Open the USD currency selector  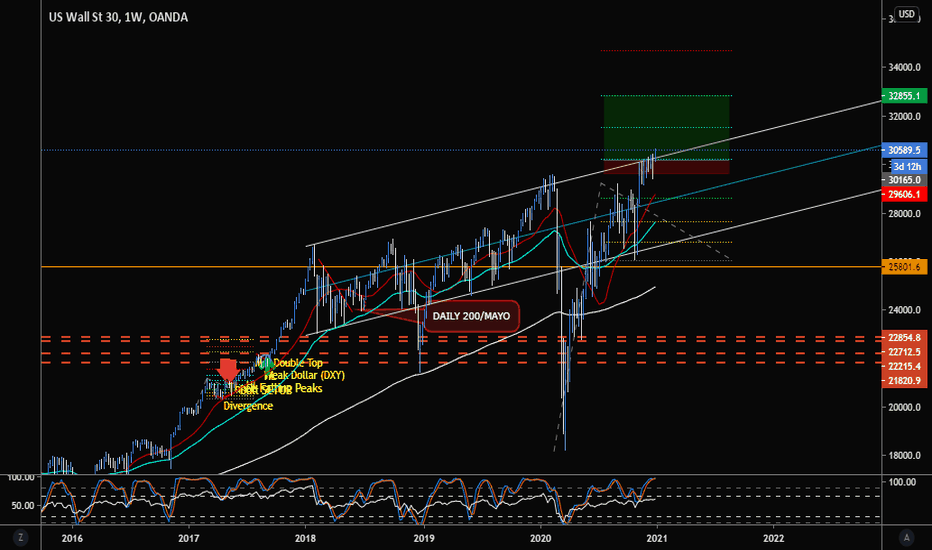pyautogui.click(x=906, y=14)
